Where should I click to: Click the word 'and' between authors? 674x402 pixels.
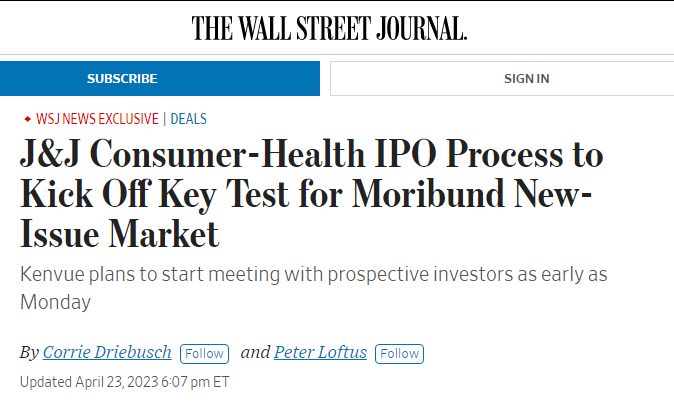[x=255, y=353]
